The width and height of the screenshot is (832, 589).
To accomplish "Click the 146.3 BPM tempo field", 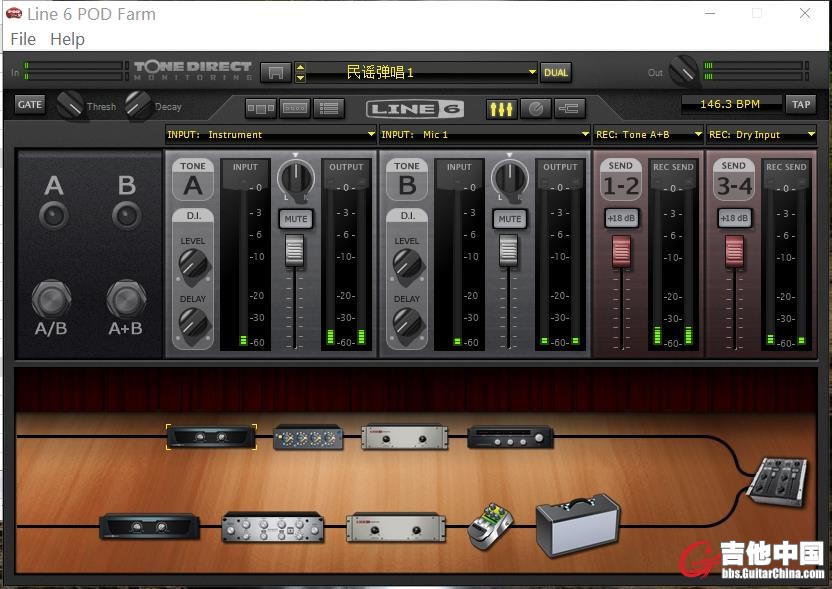I will [730, 104].
